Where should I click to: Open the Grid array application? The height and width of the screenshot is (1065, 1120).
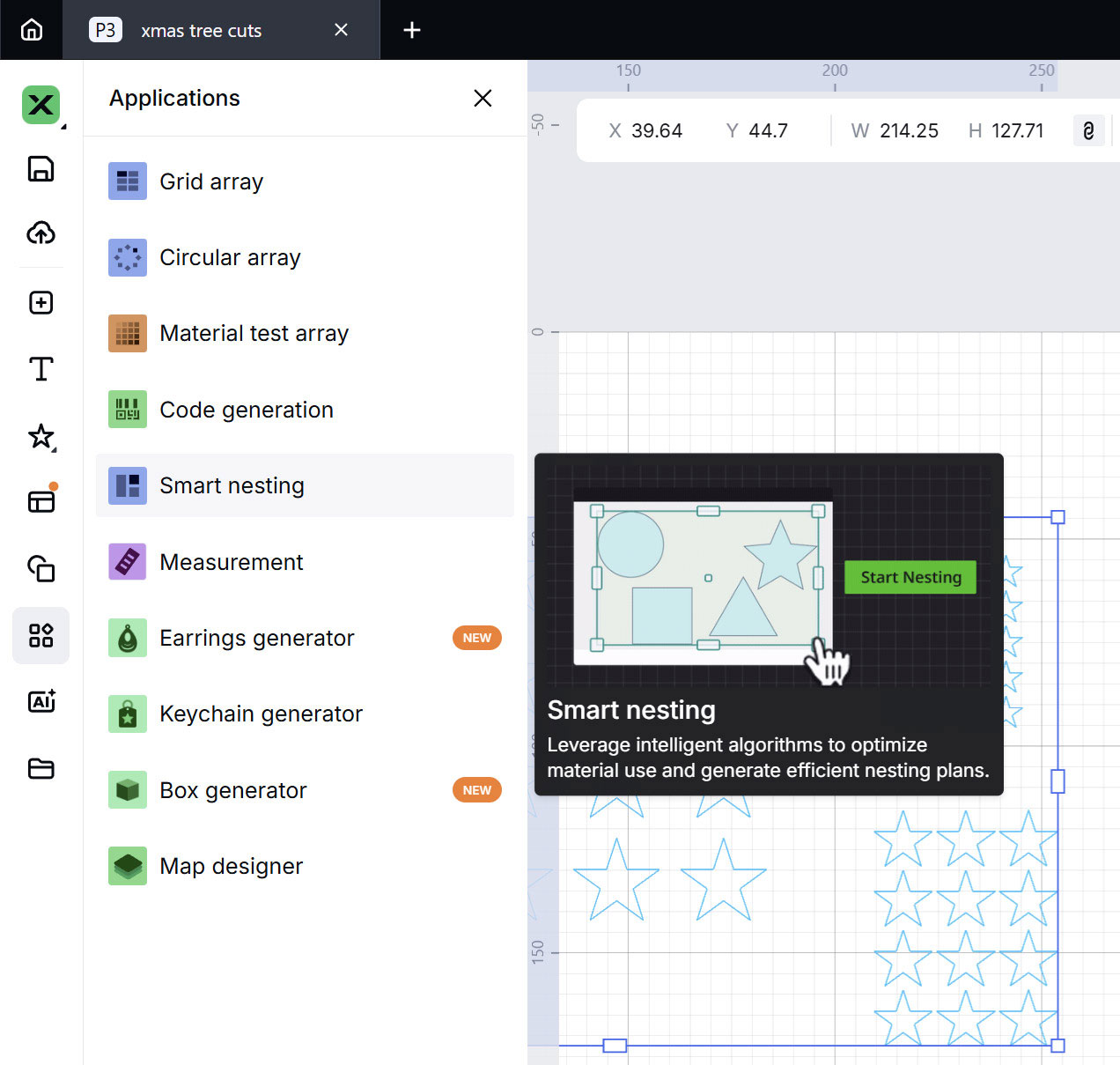point(211,181)
